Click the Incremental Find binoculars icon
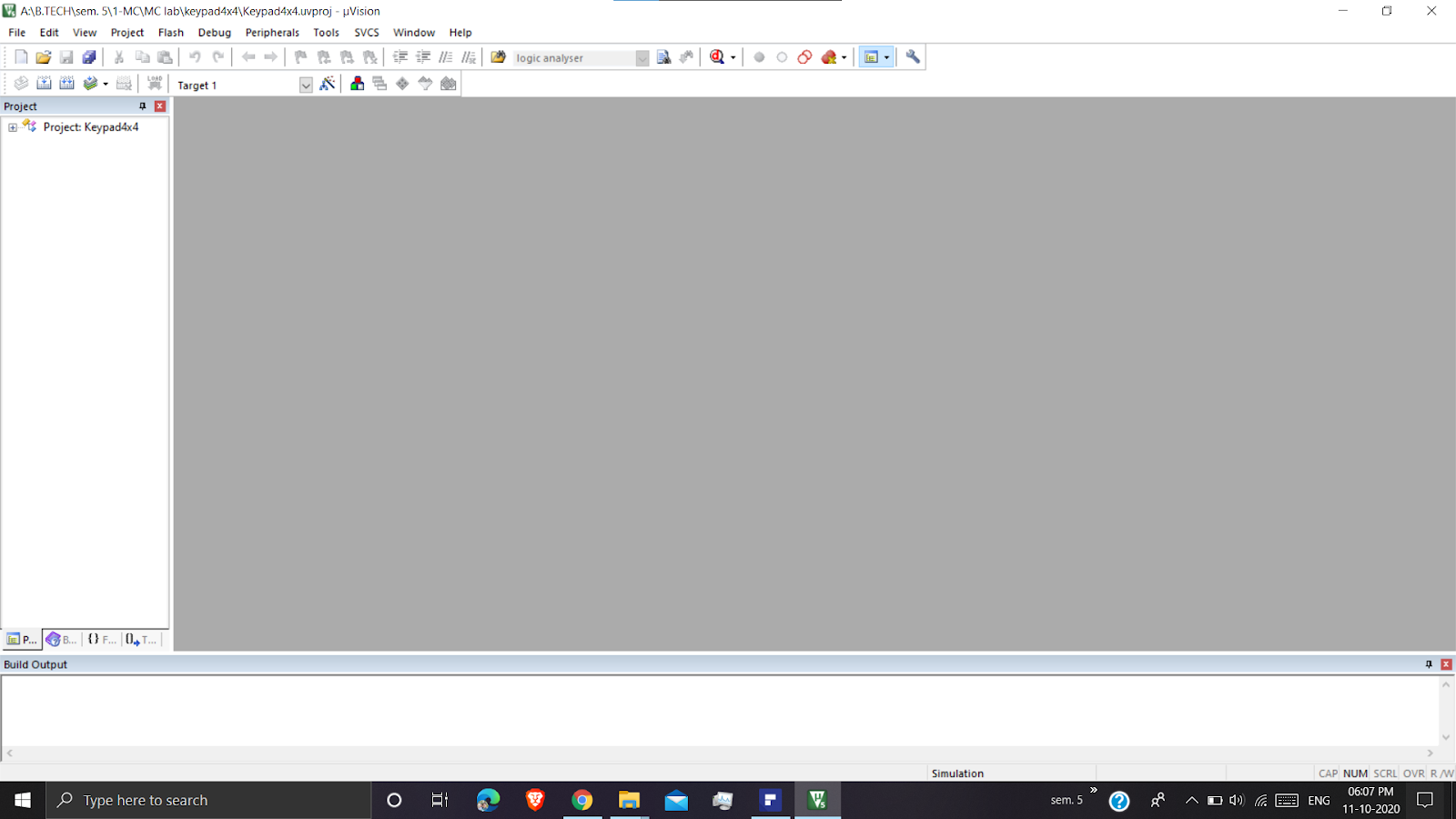This screenshot has width=1456, height=819. tap(686, 57)
